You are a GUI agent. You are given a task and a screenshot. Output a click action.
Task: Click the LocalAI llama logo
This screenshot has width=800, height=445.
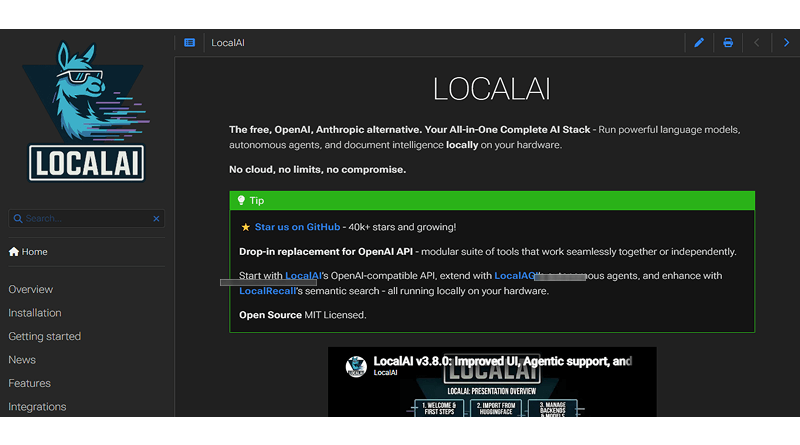[x=86, y=111]
